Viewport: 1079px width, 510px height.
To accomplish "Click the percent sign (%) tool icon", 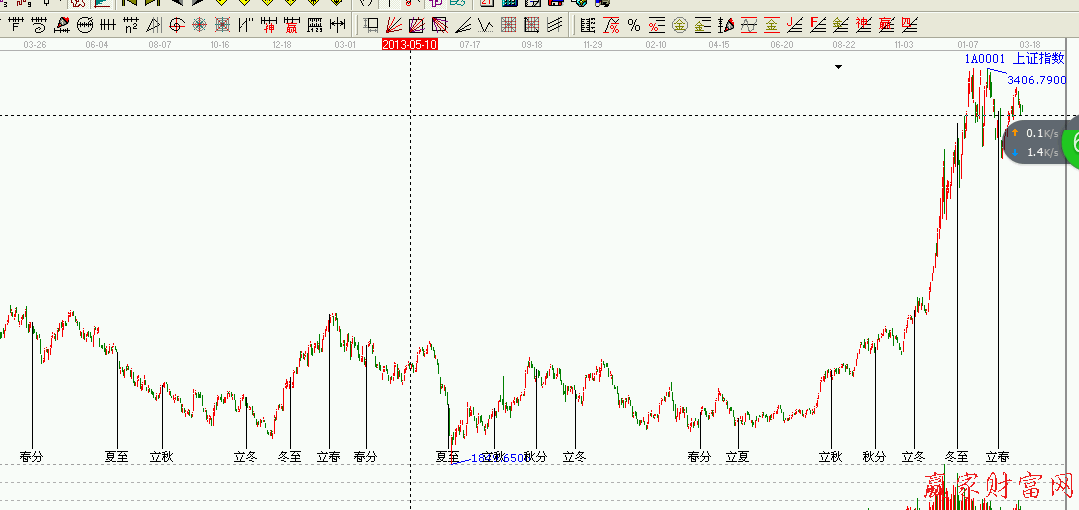I will click(634, 25).
